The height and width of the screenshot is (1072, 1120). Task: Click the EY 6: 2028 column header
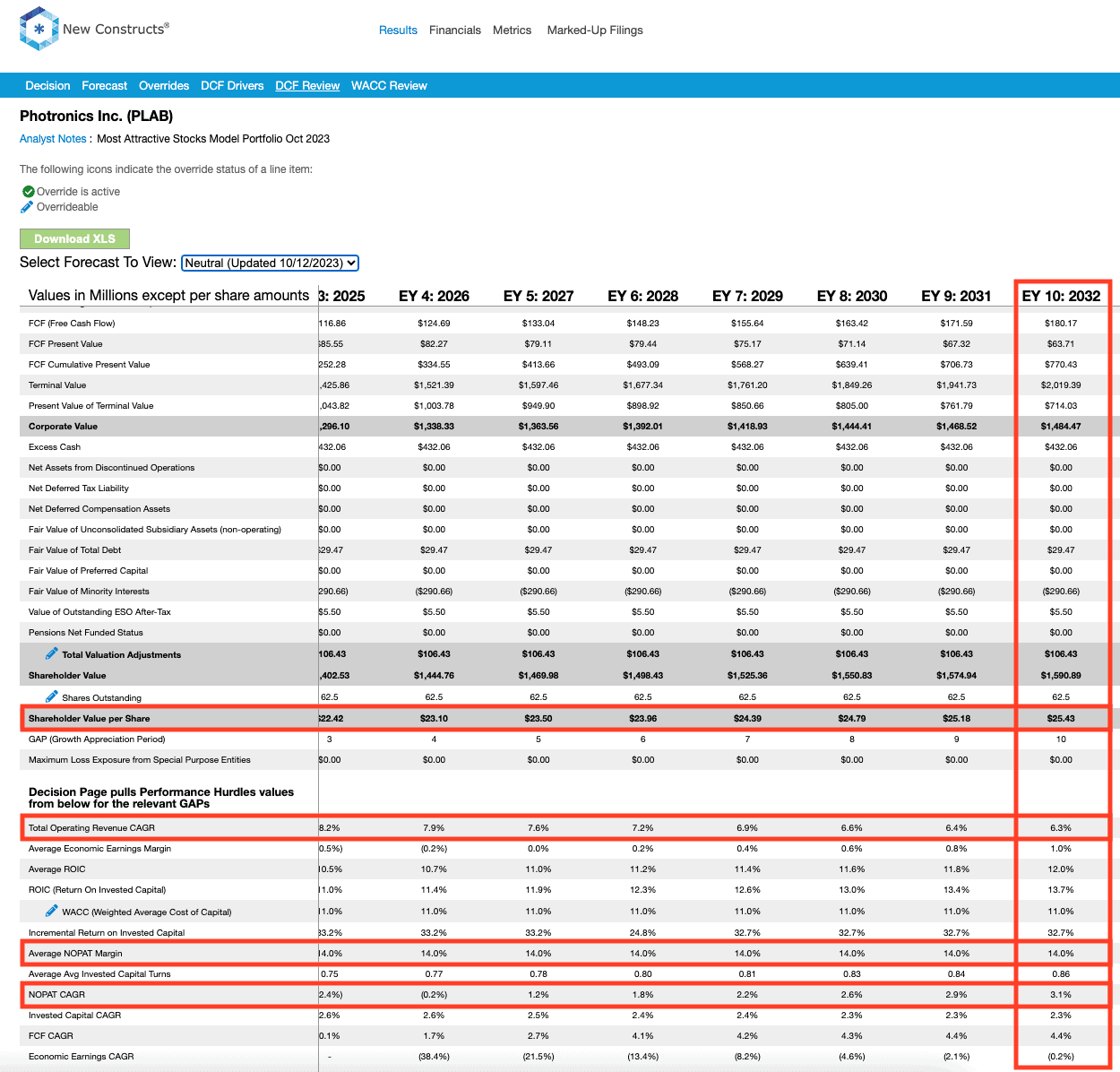(642, 296)
